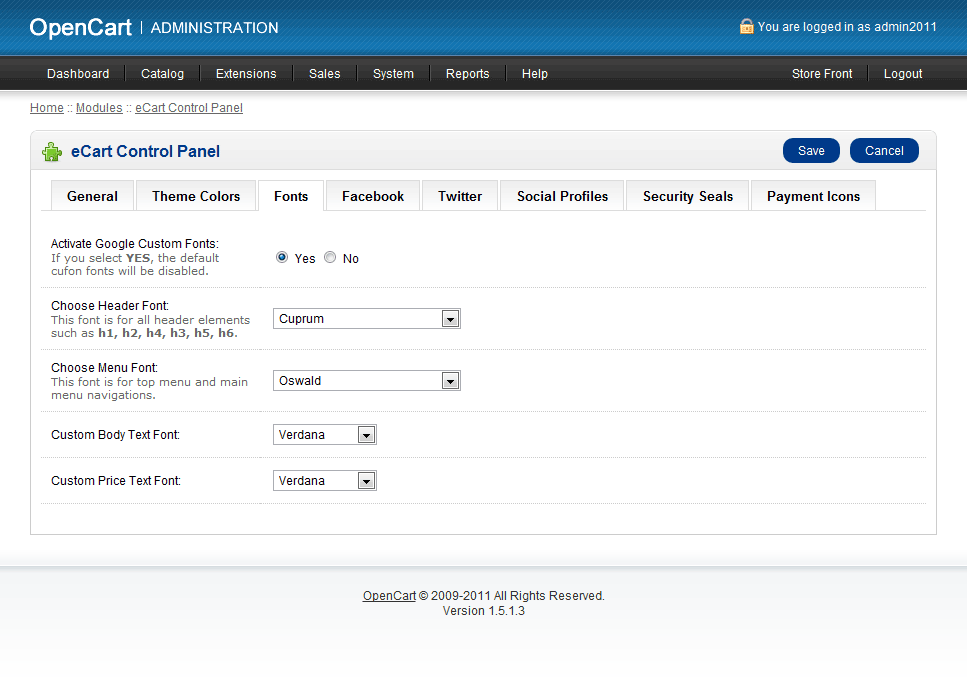967x677 pixels.
Task: Open the Custom Price Text Font dropdown
Action: [324, 481]
